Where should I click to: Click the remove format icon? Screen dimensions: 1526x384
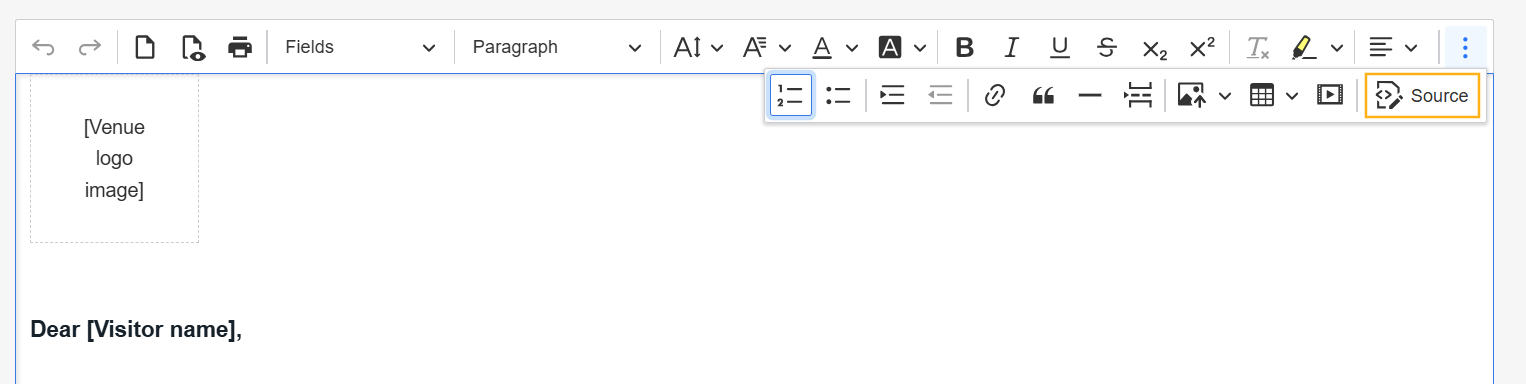(1257, 47)
